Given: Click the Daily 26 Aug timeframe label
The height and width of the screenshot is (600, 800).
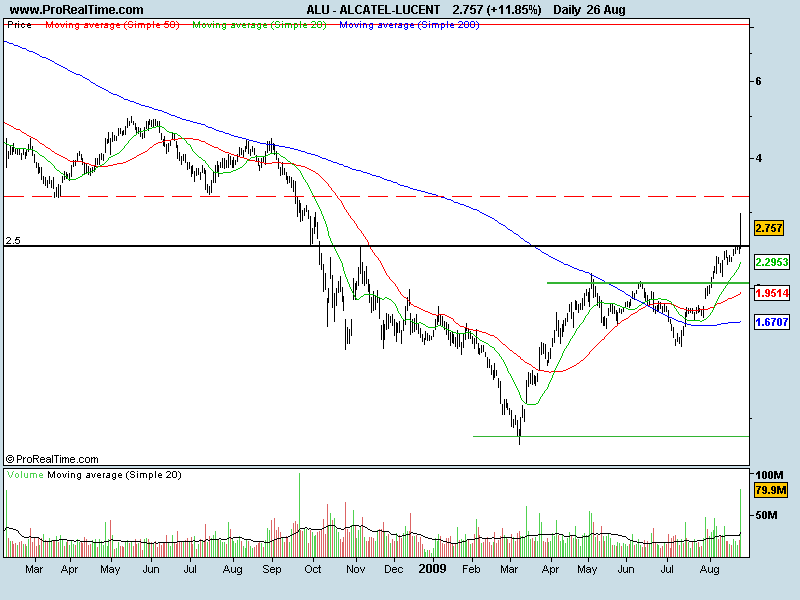Looking at the screenshot, I should click(x=589, y=10).
